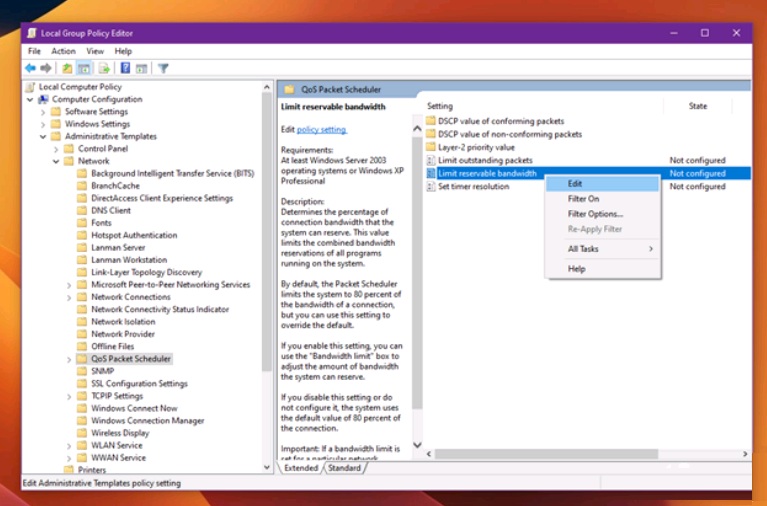Open Help via blue question mark icon

[125, 68]
